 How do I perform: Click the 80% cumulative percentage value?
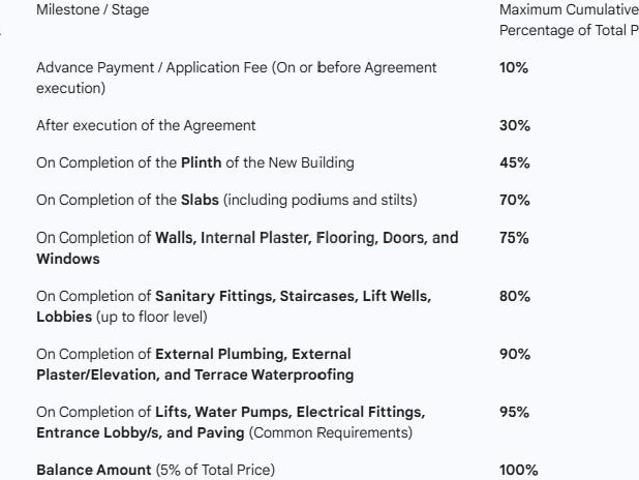click(514, 296)
